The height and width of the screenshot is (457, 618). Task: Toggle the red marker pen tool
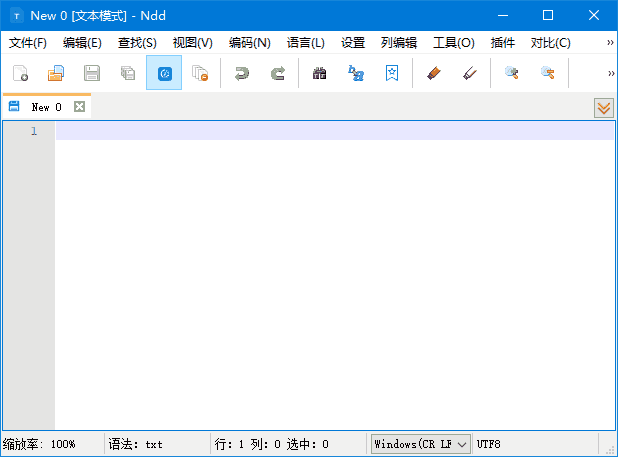[433, 73]
